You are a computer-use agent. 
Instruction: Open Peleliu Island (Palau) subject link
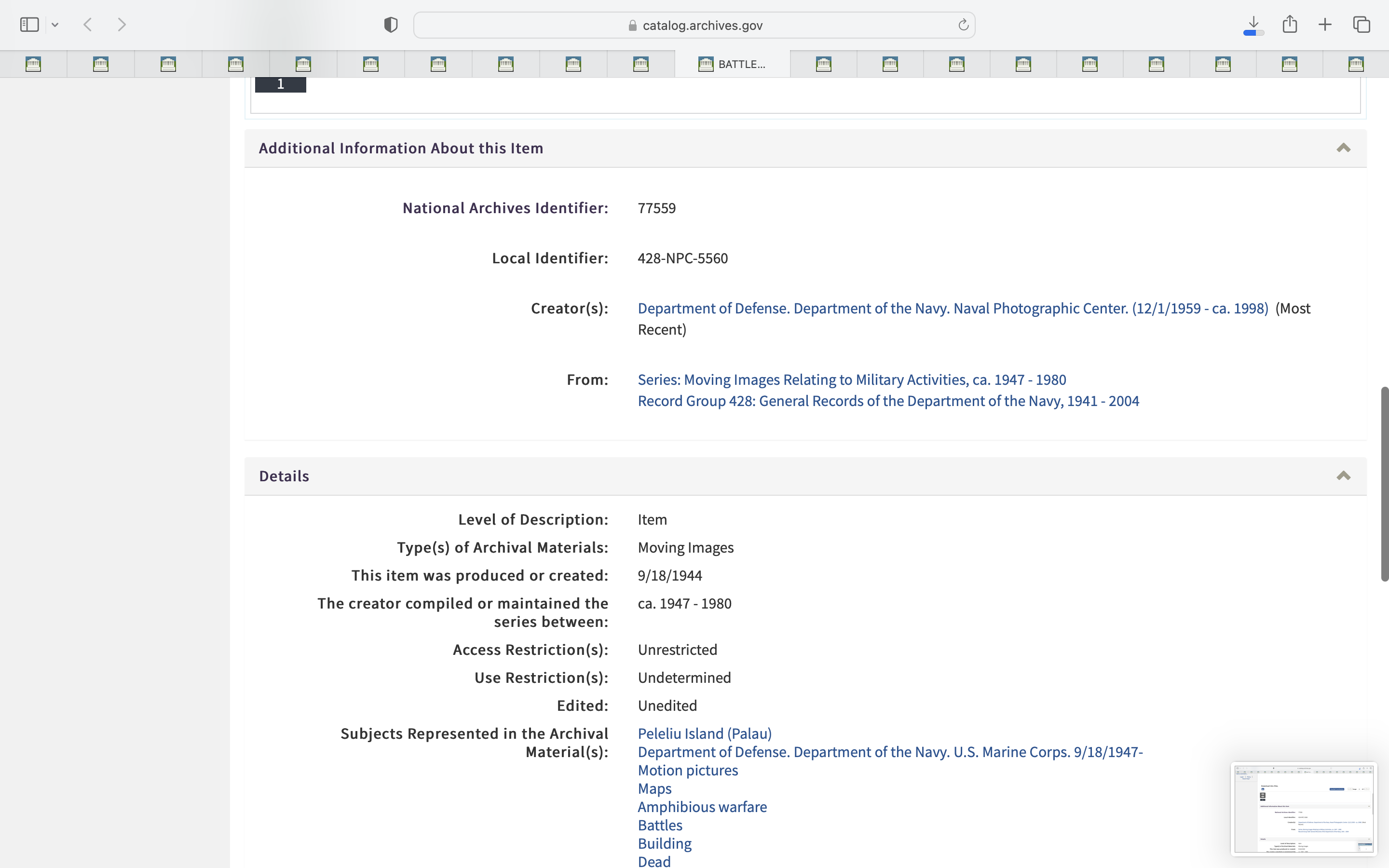click(704, 733)
